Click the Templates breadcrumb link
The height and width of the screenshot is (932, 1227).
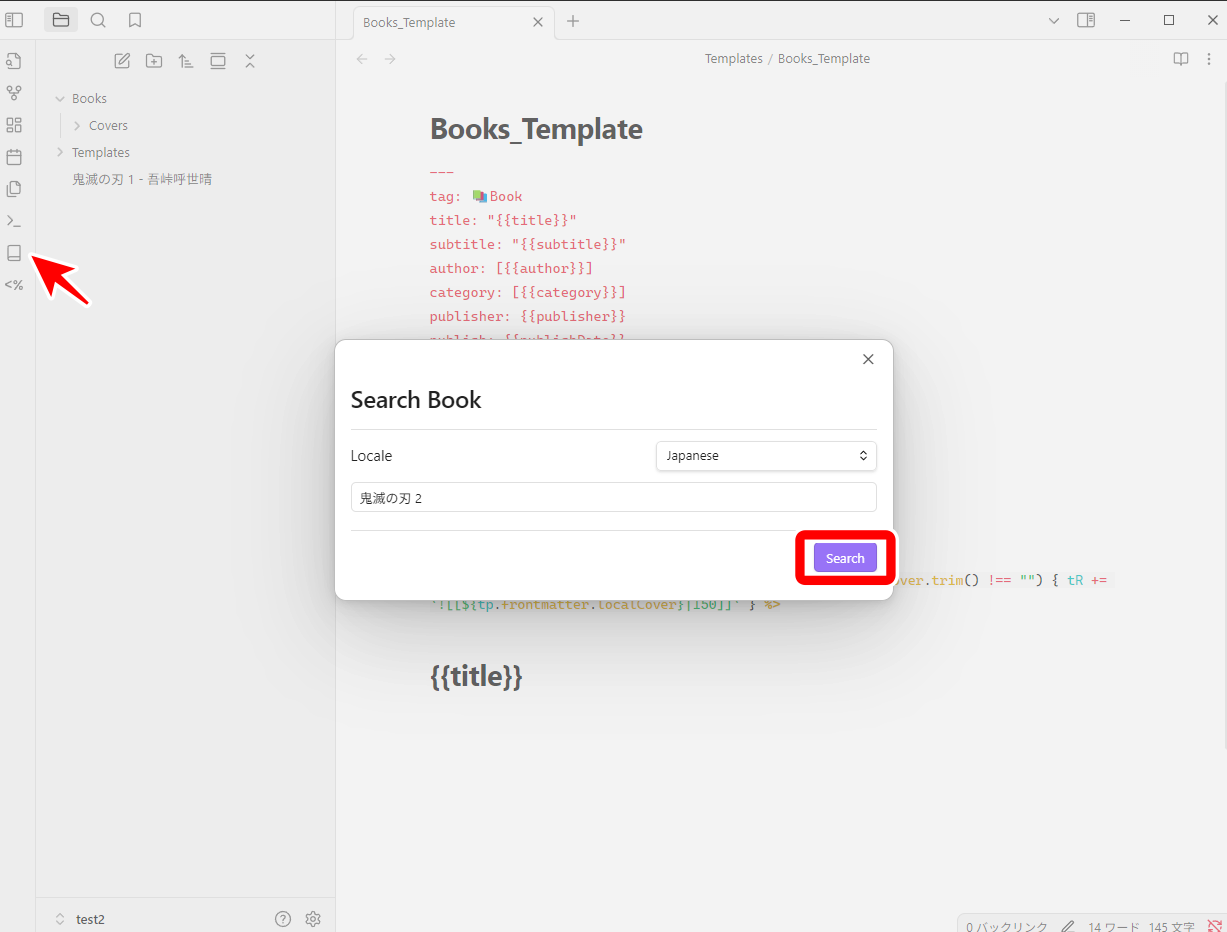click(x=734, y=59)
